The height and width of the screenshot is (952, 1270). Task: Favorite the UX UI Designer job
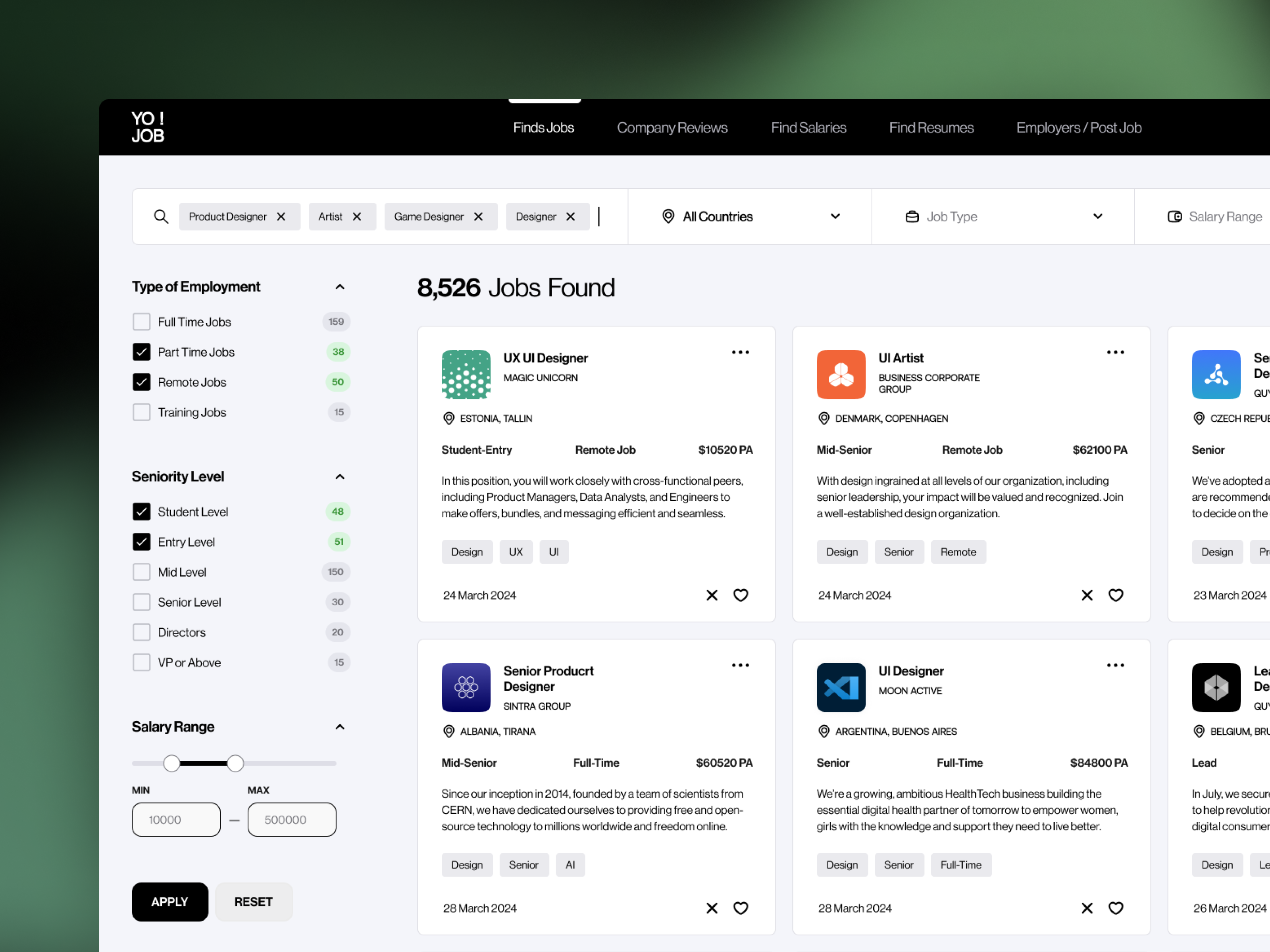[741, 595]
